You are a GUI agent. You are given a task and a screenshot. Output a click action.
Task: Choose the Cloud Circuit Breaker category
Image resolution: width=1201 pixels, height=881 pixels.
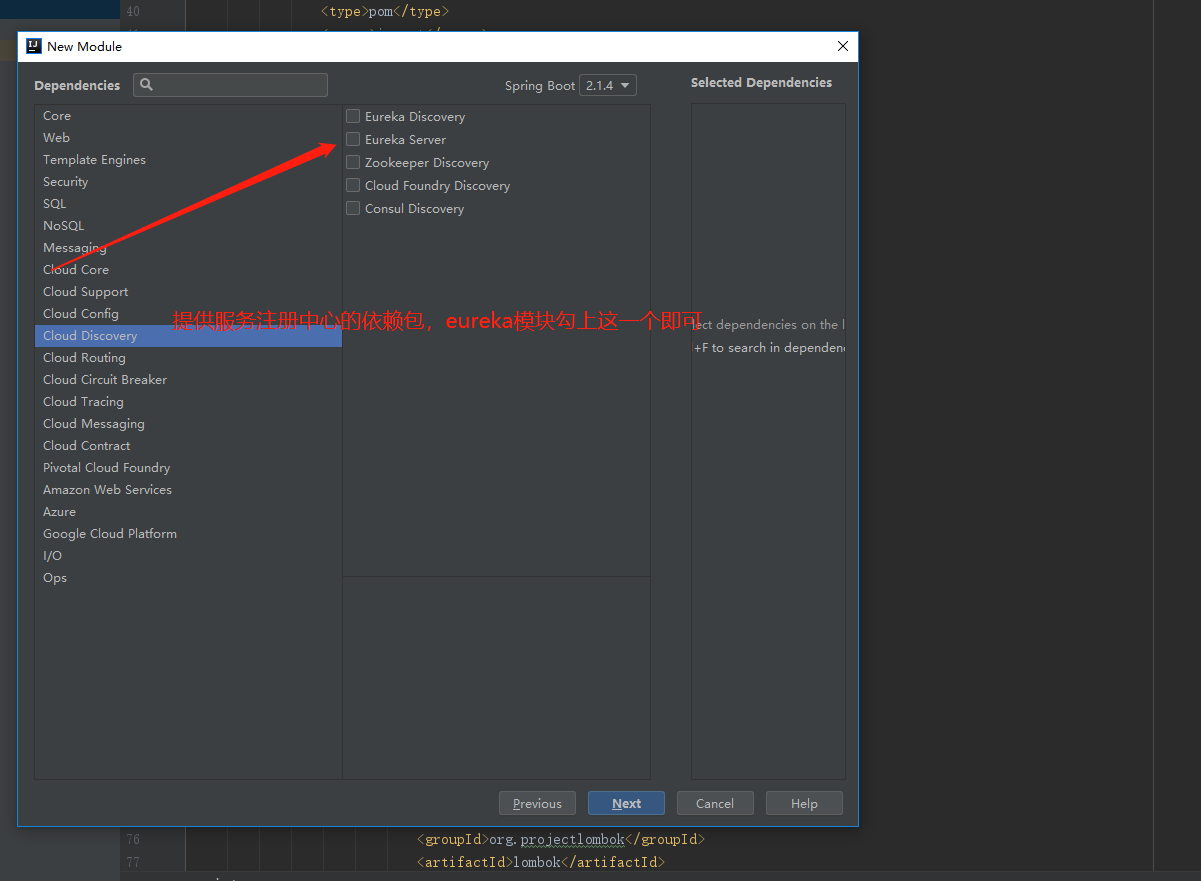tap(188, 380)
